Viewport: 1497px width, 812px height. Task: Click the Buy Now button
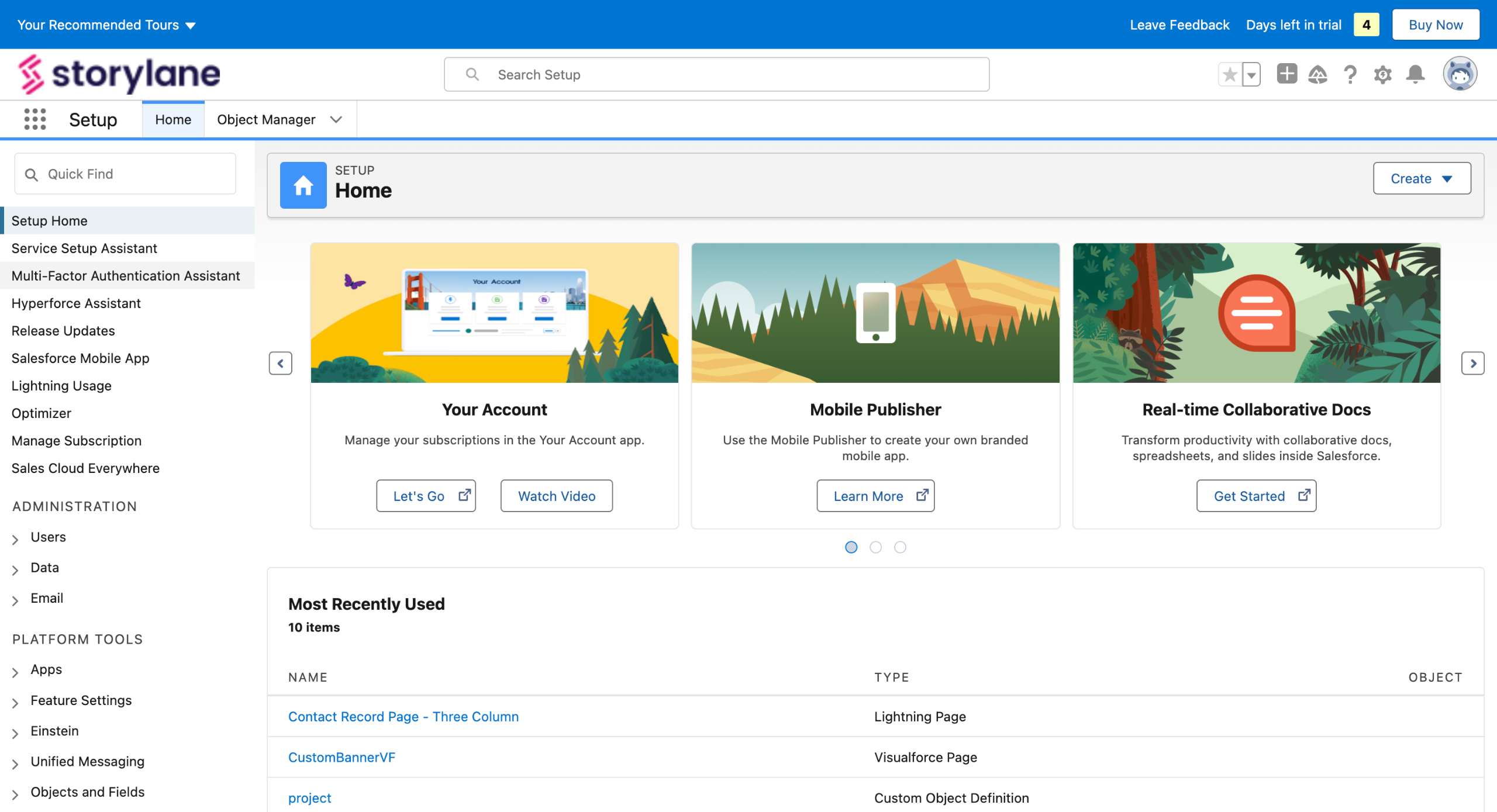(x=1436, y=25)
